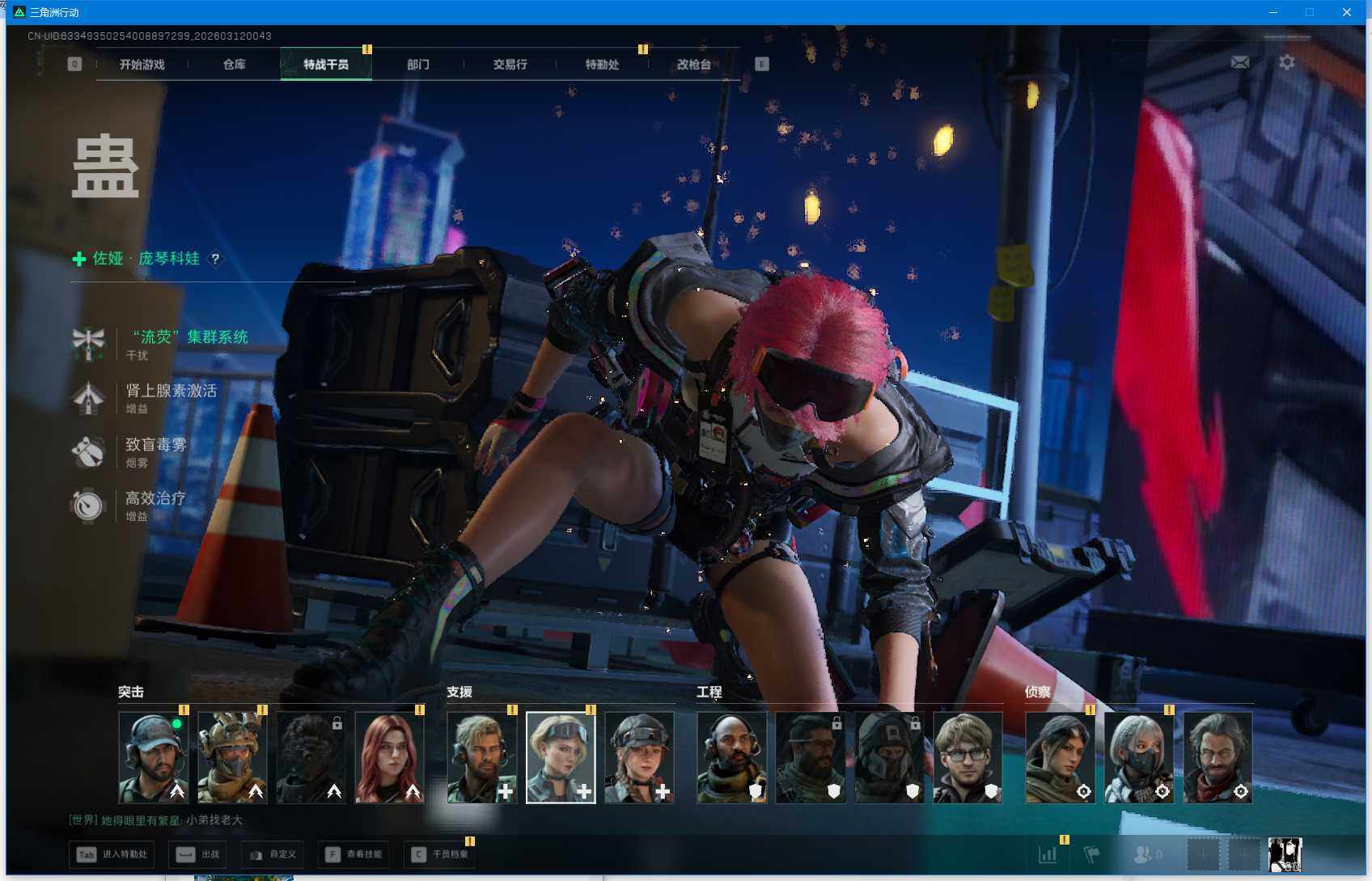Select the red-haired woman 突击 operator

point(389,757)
